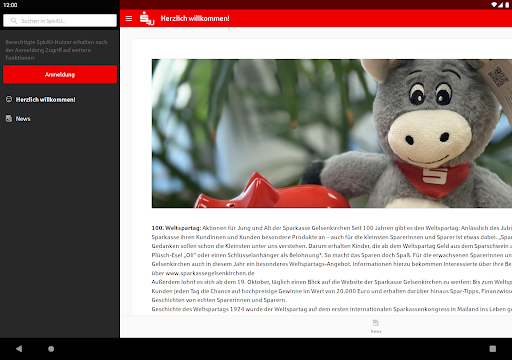Open the www.sparkassegelsenkirchen.de link
The image size is (512, 360).
(x=210, y=273)
